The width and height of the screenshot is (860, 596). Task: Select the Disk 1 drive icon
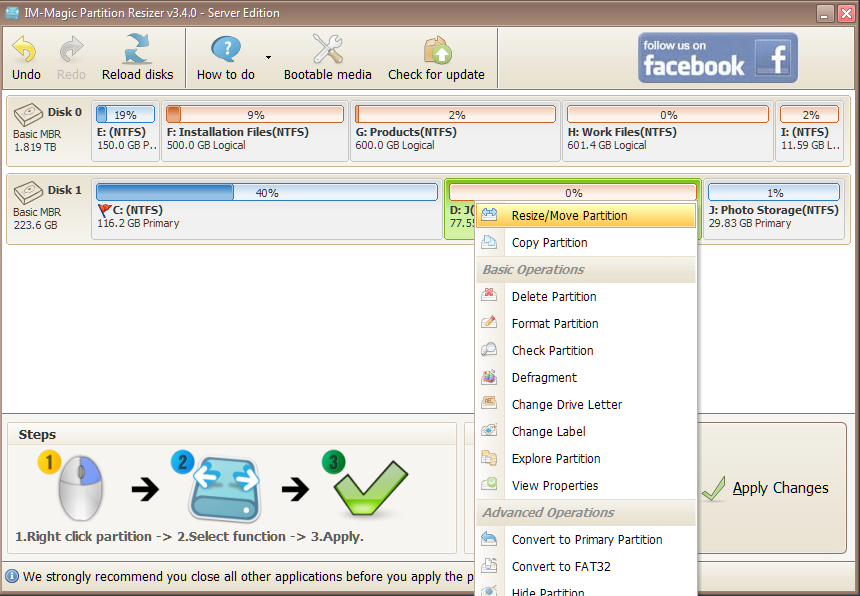point(30,193)
